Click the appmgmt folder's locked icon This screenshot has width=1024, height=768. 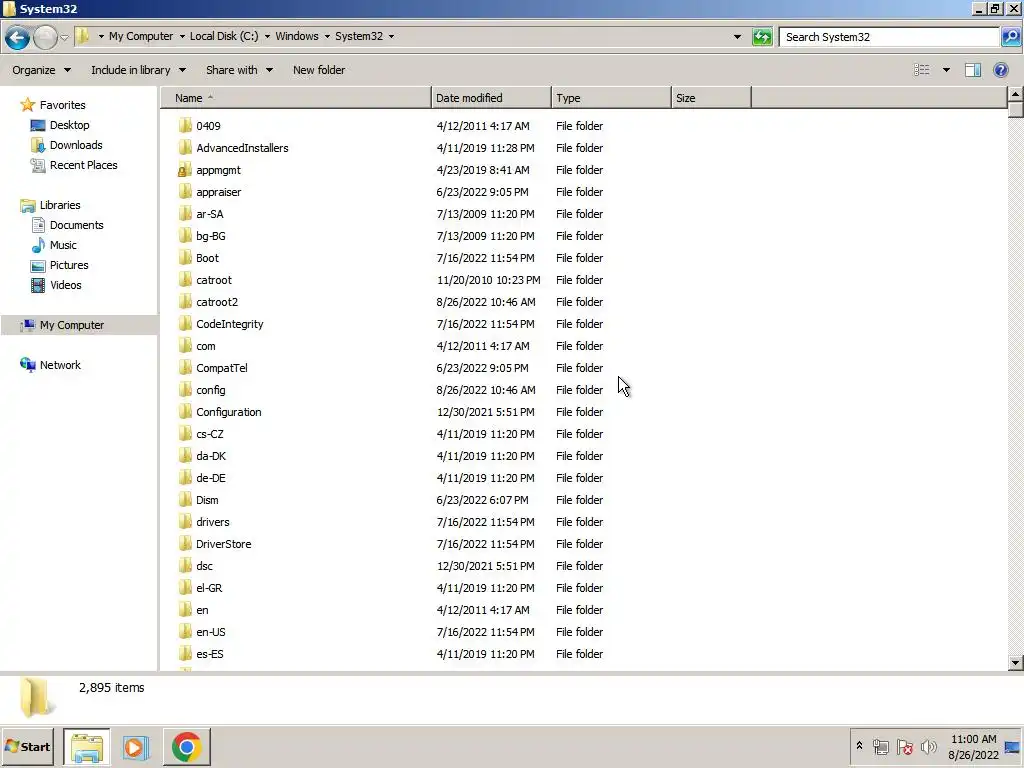click(184, 170)
